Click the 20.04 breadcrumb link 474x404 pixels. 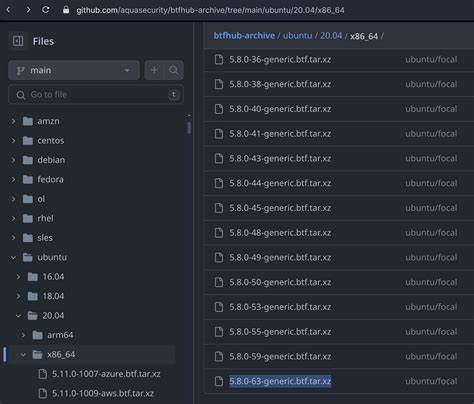pyautogui.click(x=331, y=36)
